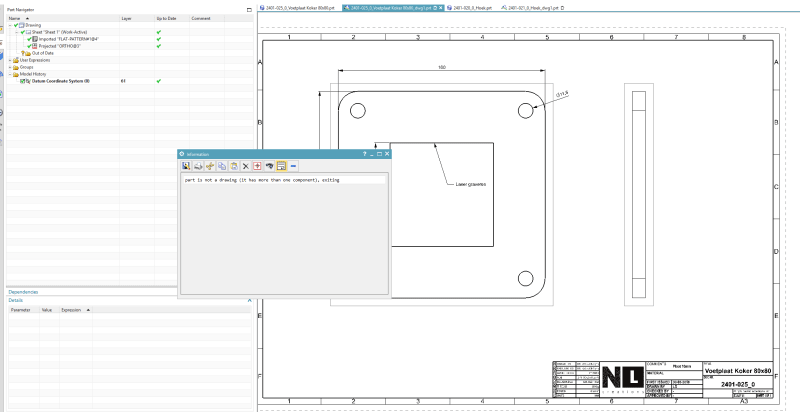Click the Model History folder icon
This screenshot has height=412, width=800.
tap(16, 74)
